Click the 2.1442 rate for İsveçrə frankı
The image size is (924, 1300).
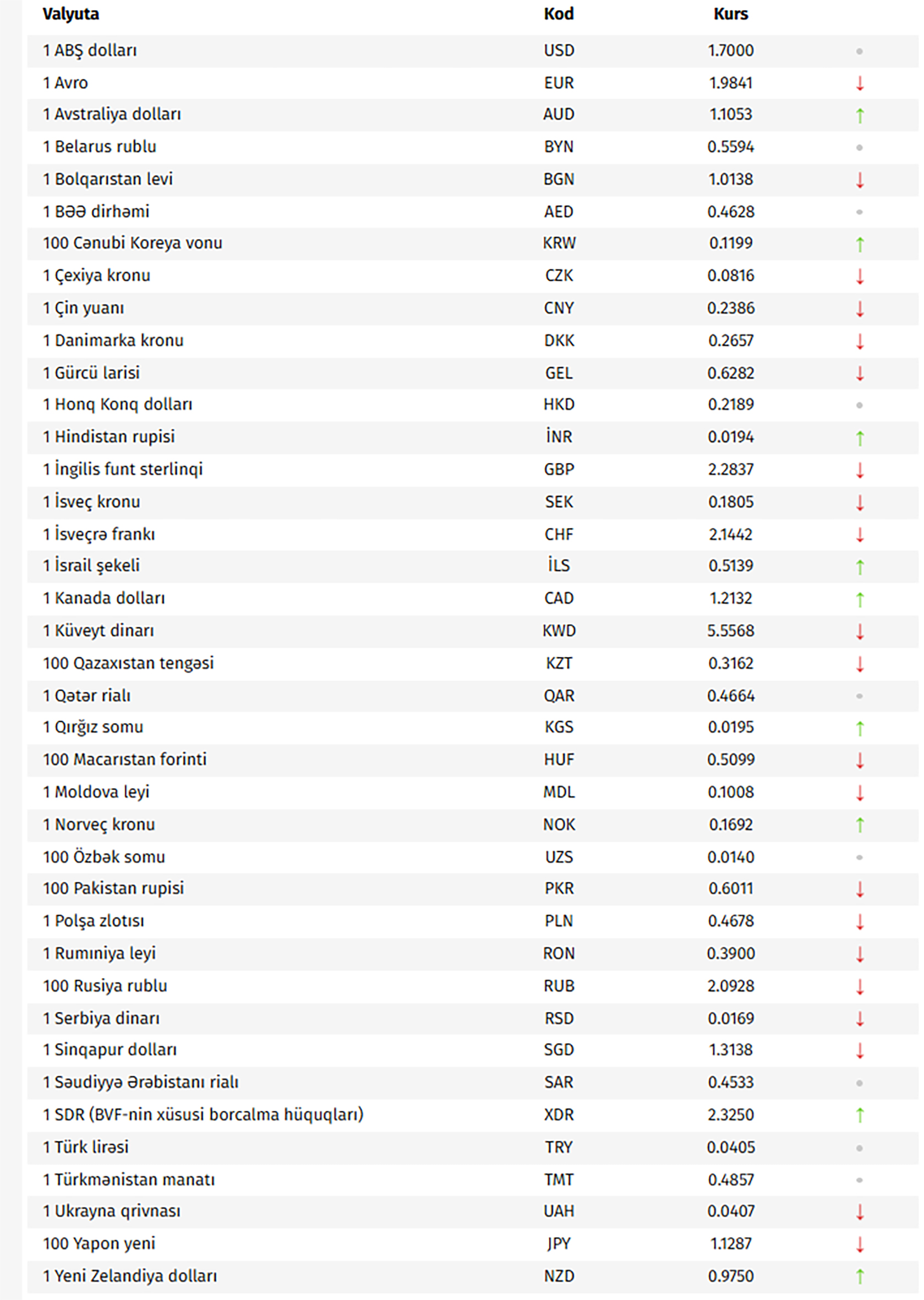pyautogui.click(x=730, y=534)
